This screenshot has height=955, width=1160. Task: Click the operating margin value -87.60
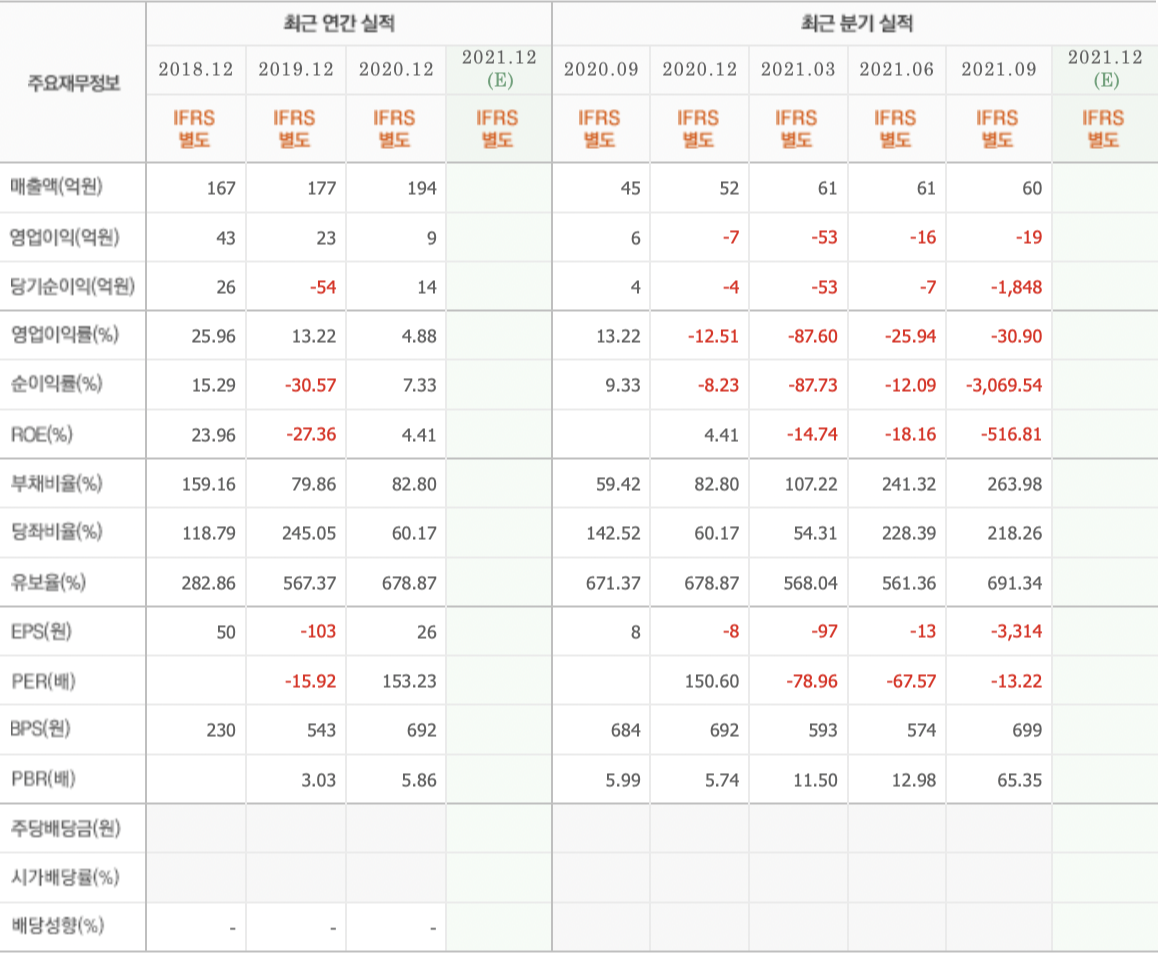point(813,337)
